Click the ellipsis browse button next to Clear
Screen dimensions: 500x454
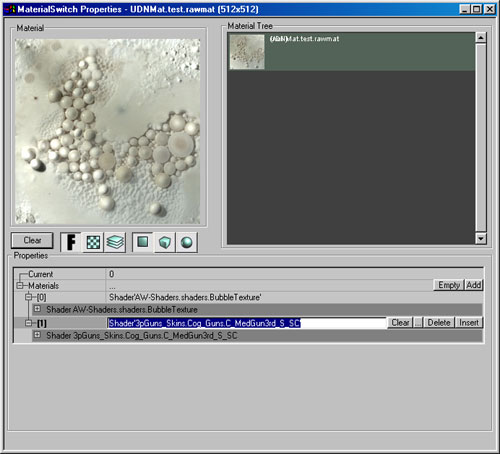click(x=418, y=323)
